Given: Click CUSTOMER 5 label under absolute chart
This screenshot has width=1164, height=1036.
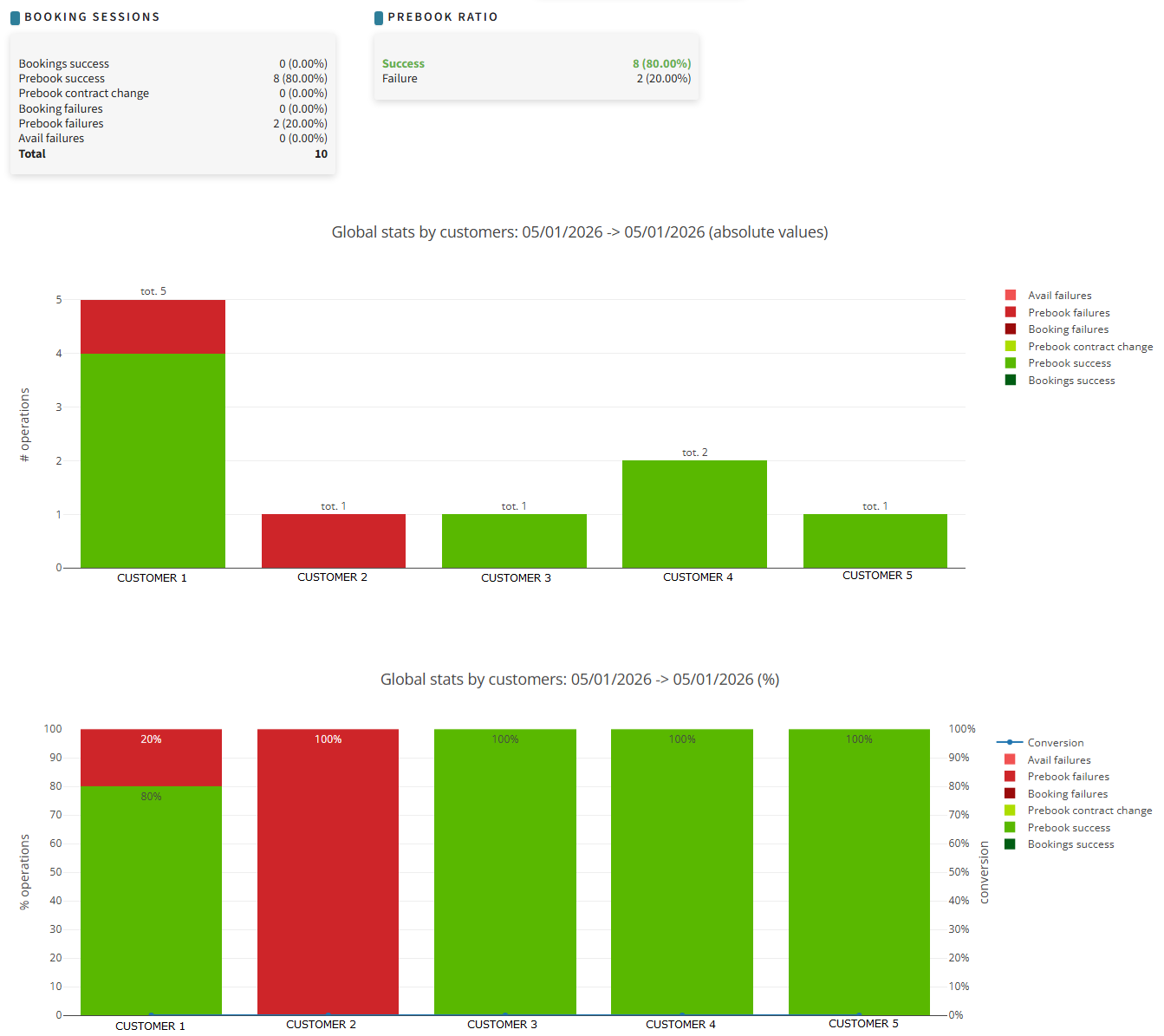Looking at the screenshot, I should click(876, 576).
